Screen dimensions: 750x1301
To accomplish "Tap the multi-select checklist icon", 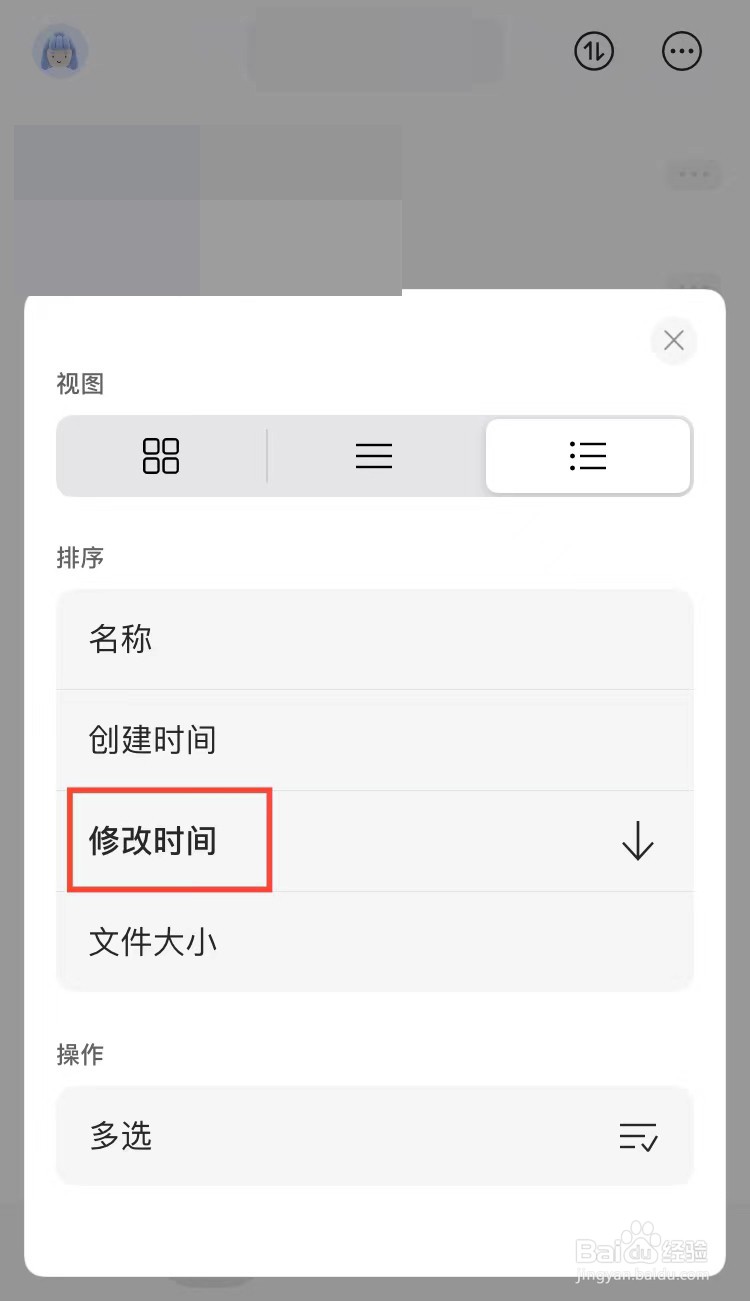I will pyautogui.click(x=638, y=1137).
